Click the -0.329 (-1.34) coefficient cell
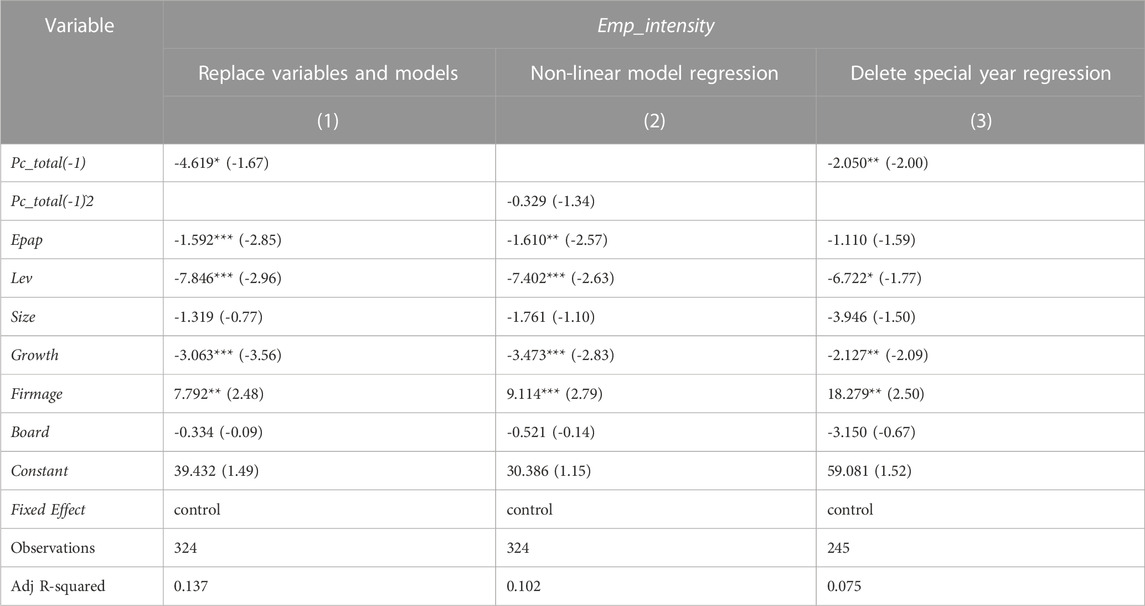Image resolution: width=1145 pixels, height=606 pixels. (551, 202)
